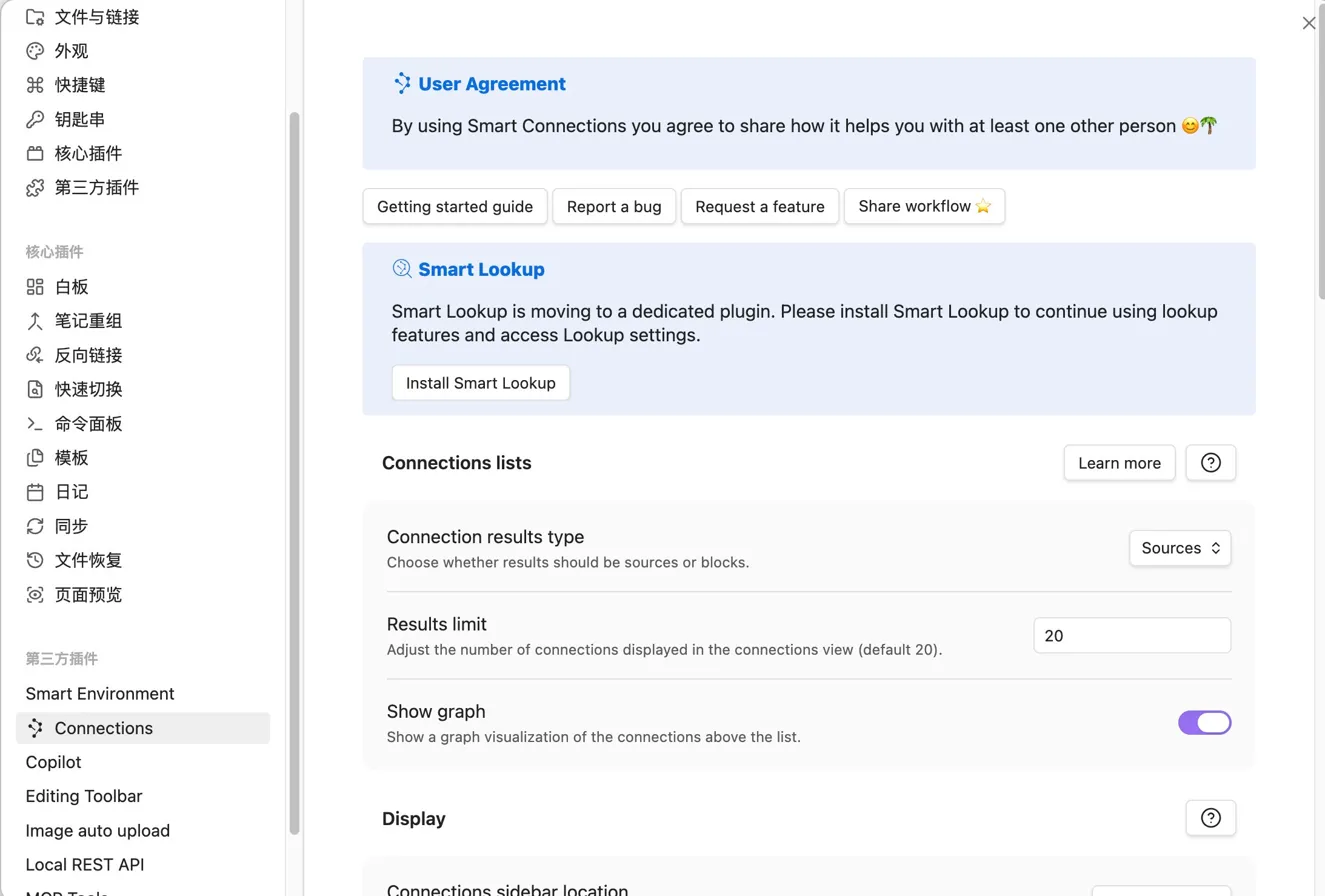Click the Smart Lookup heading text

(x=481, y=269)
